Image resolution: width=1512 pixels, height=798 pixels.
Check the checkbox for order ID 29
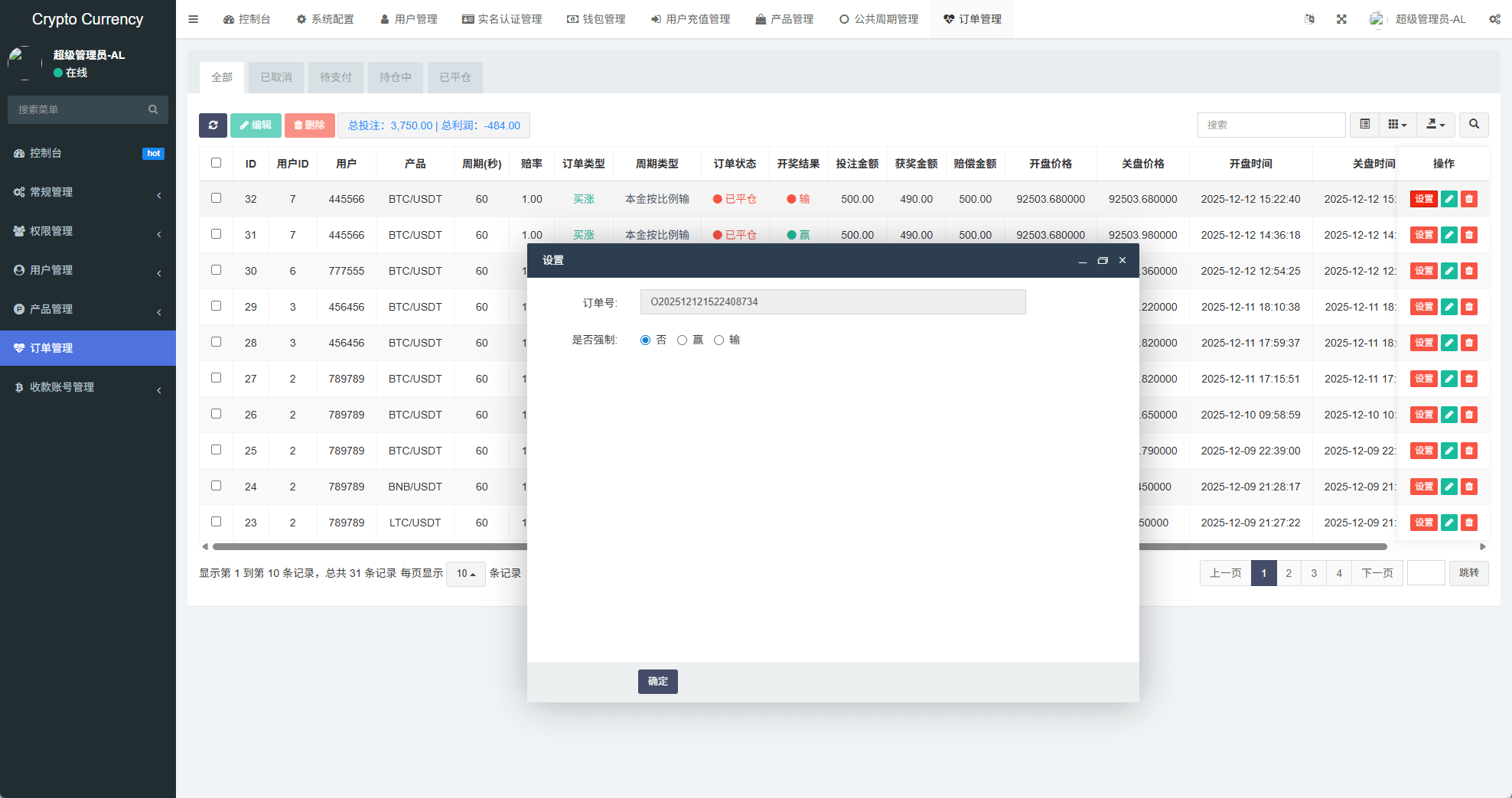click(217, 306)
